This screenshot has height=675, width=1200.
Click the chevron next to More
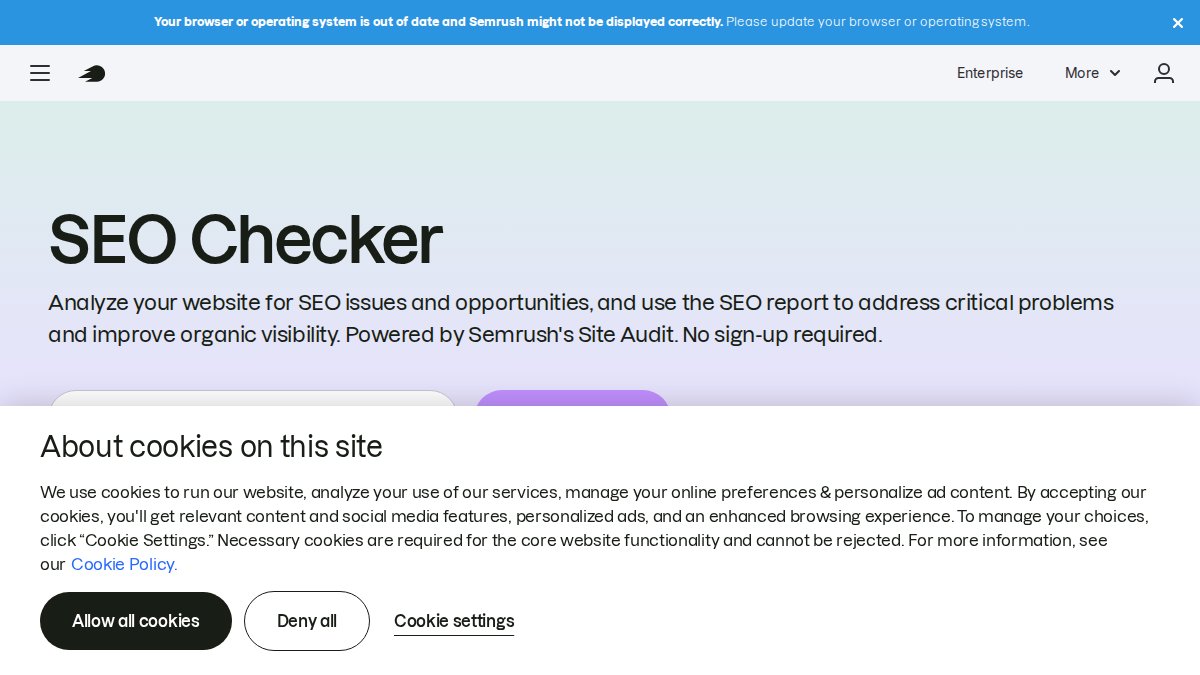[1114, 73]
